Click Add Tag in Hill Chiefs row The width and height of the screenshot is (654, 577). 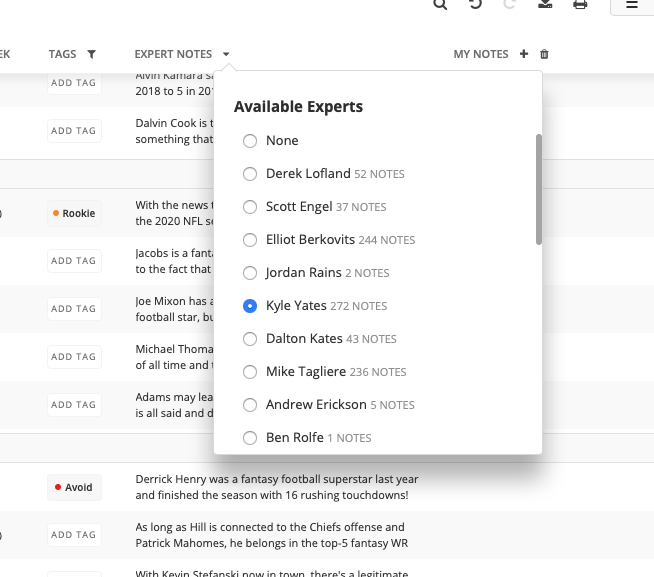pyautogui.click(x=74, y=535)
